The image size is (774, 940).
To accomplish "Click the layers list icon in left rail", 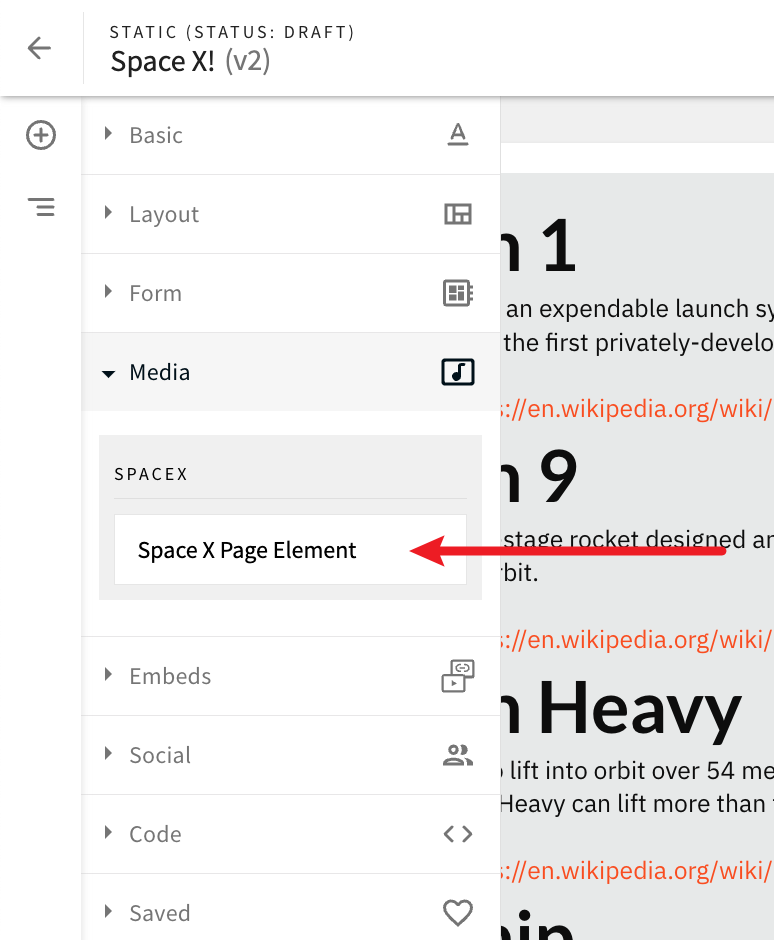I will (40, 207).
